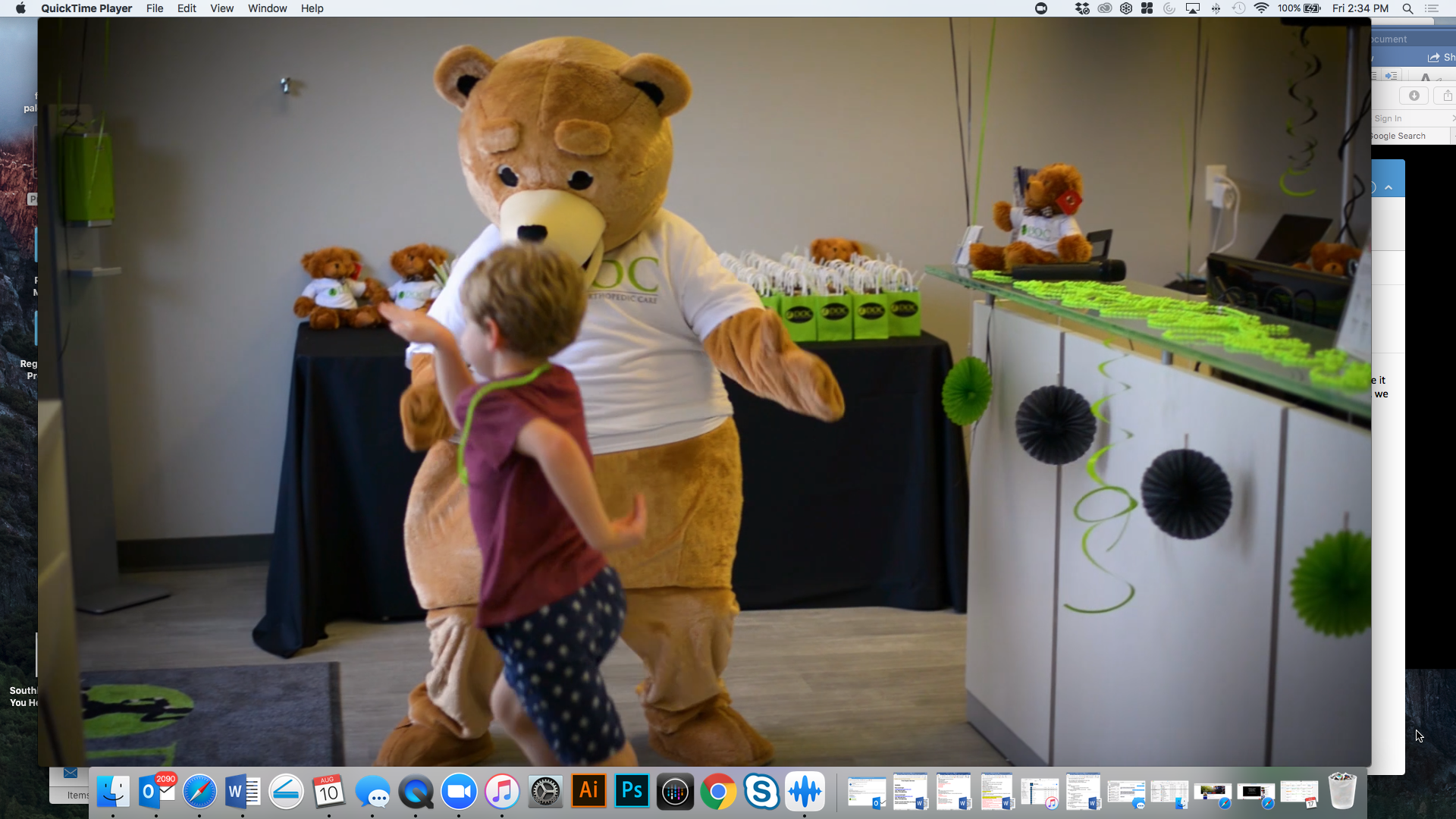Restore minimized iTunes window thumbnail
The image size is (1456, 819).
pyautogui.click(x=1040, y=792)
